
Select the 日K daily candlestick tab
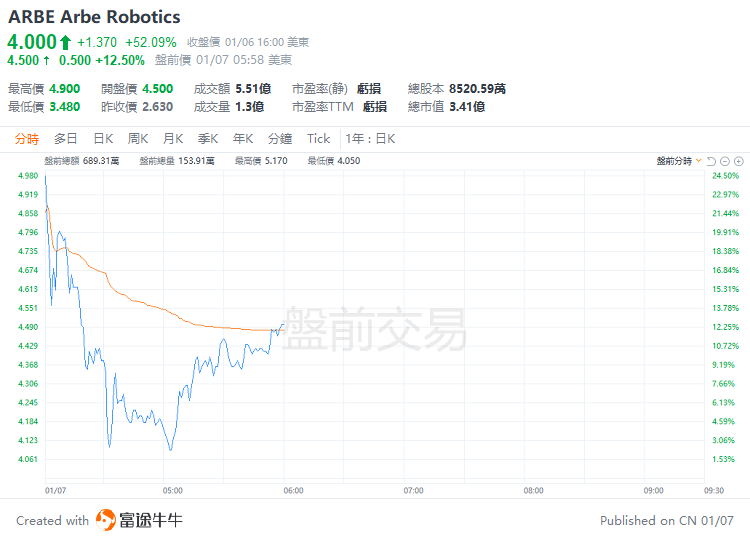coord(103,139)
